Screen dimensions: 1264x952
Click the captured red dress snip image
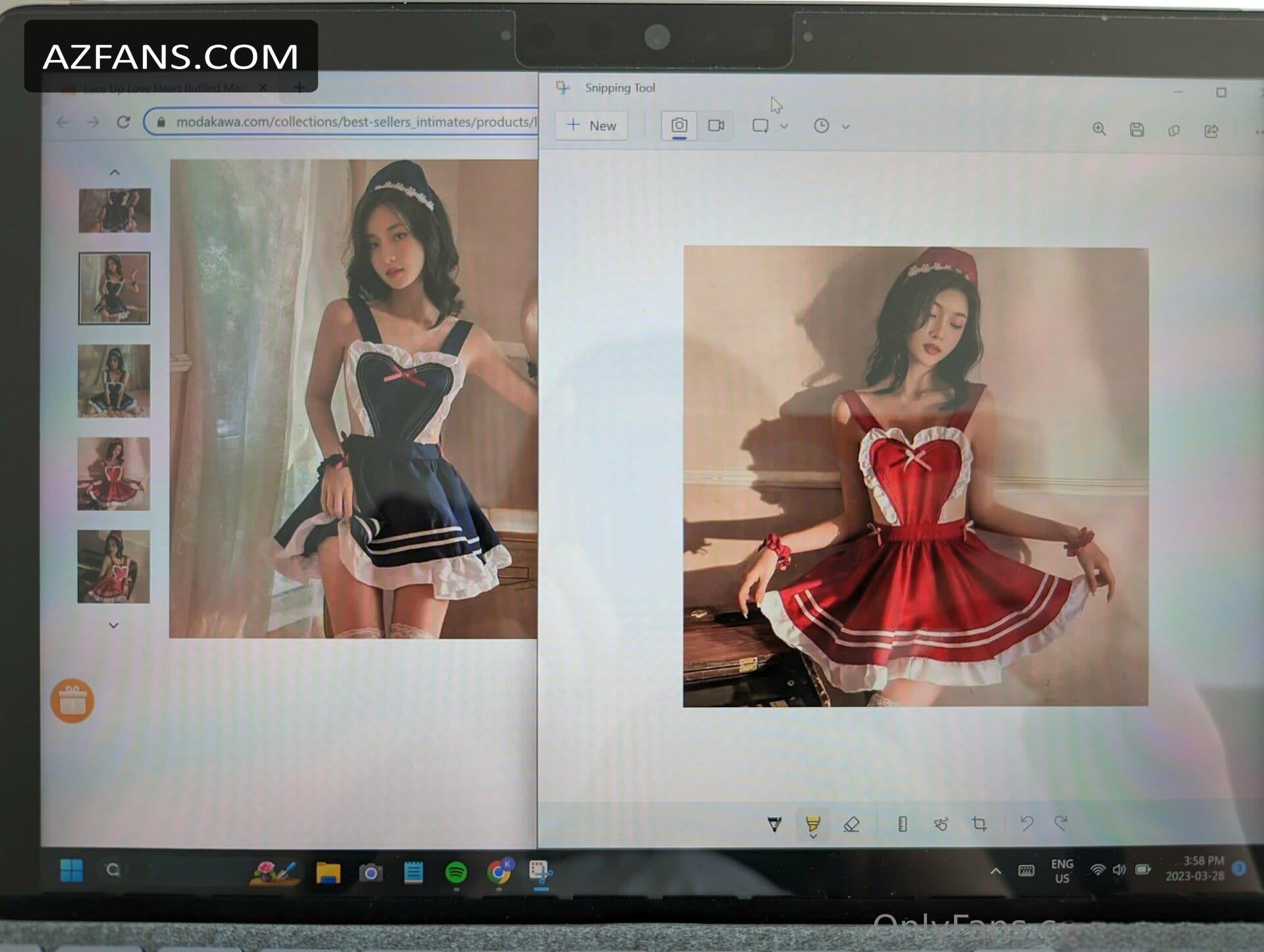(916, 477)
